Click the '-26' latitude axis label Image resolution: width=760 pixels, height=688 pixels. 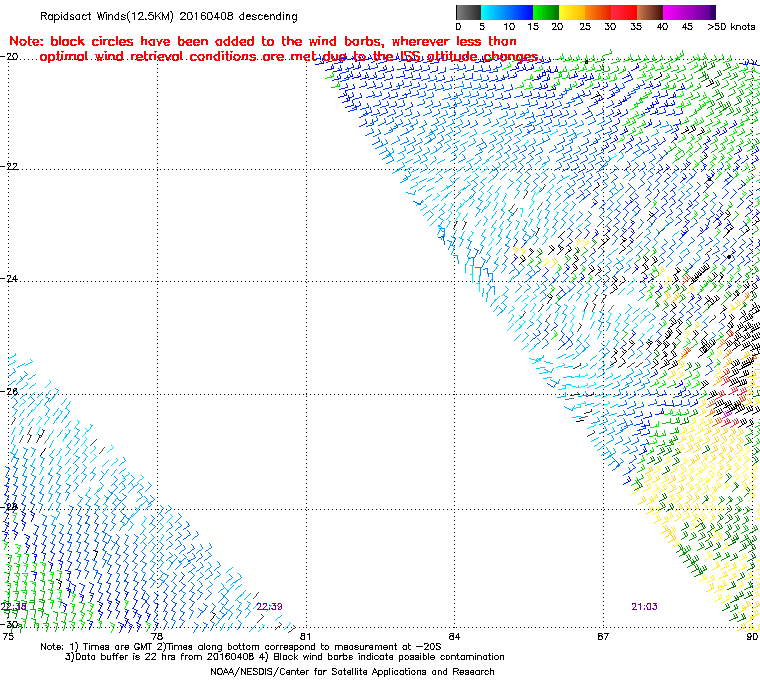coord(10,391)
